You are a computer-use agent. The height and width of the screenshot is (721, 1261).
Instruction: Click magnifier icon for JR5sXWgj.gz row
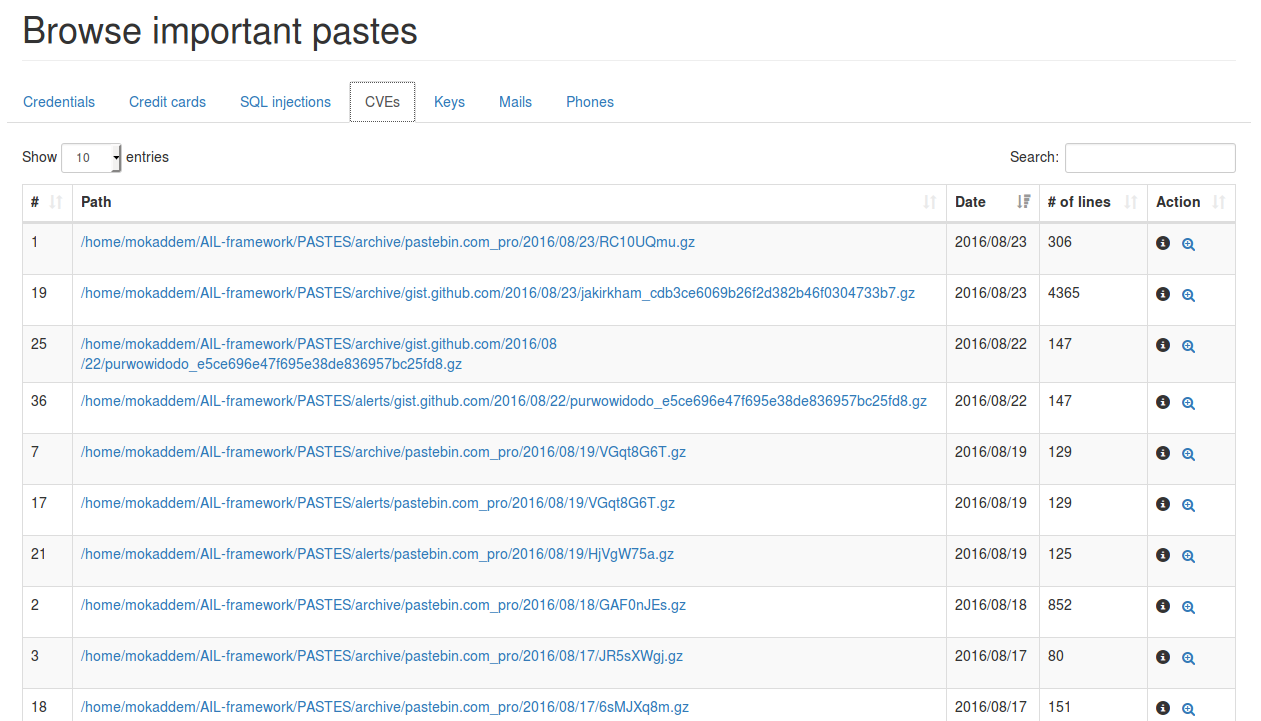[1188, 658]
